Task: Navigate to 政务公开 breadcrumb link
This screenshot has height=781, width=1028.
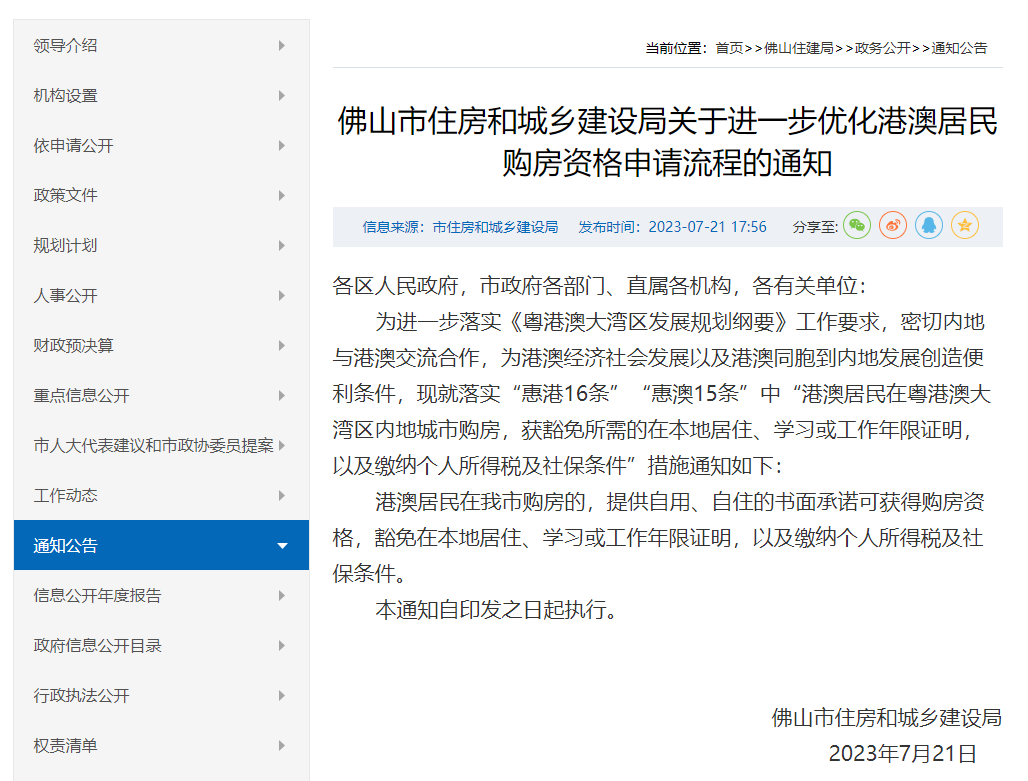Action: coord(883,48)
